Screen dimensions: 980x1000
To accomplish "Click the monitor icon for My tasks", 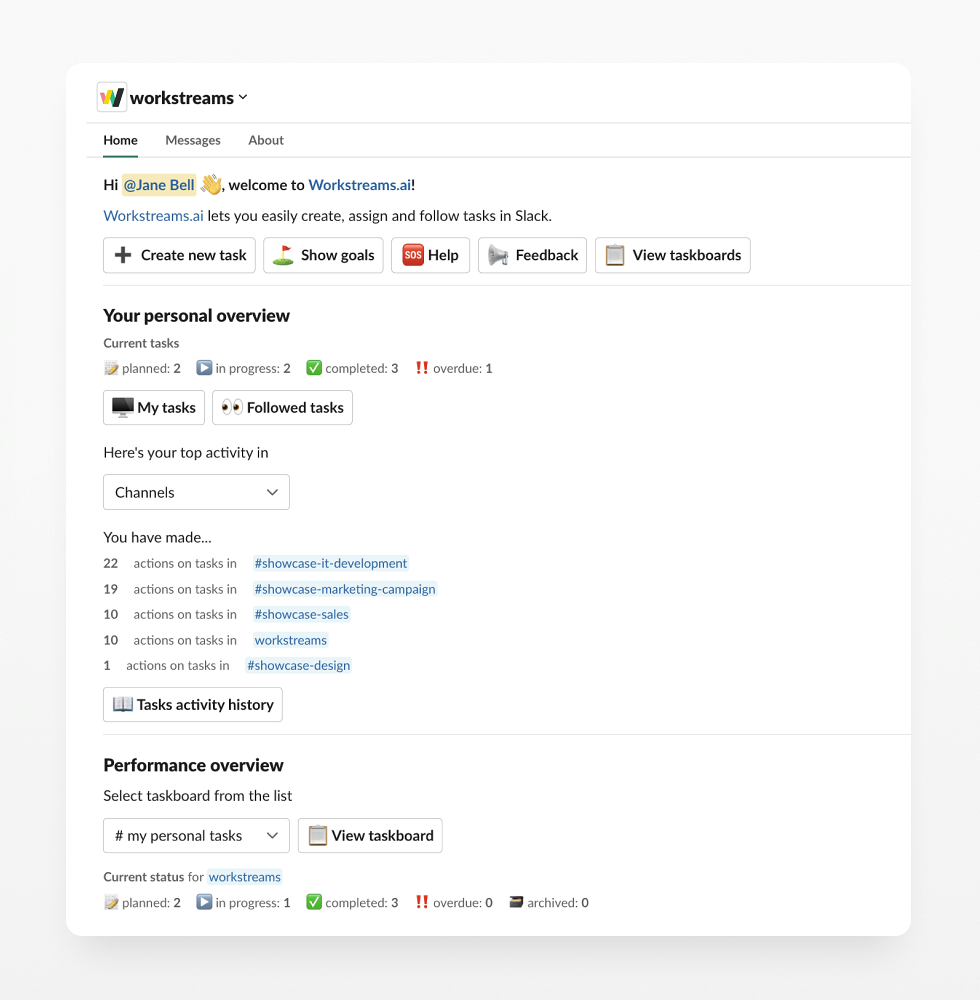I will (x=123, y=407).
